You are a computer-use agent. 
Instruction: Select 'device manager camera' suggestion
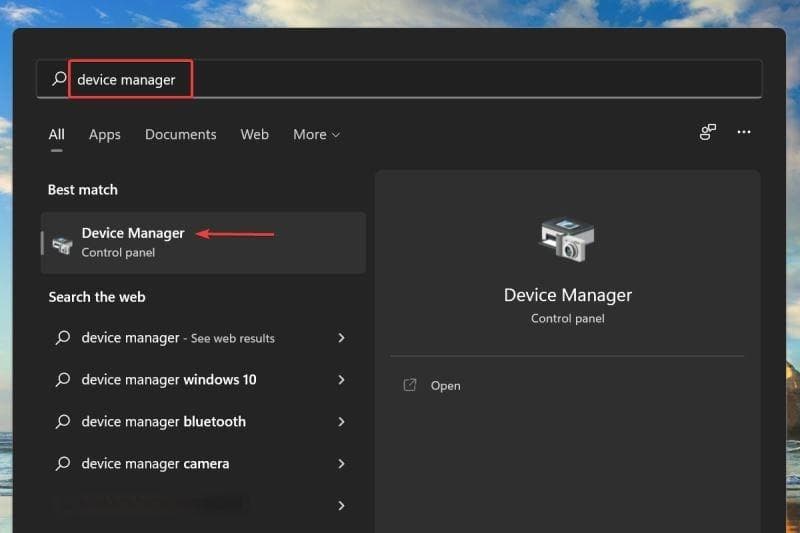(x=201, y=464)
